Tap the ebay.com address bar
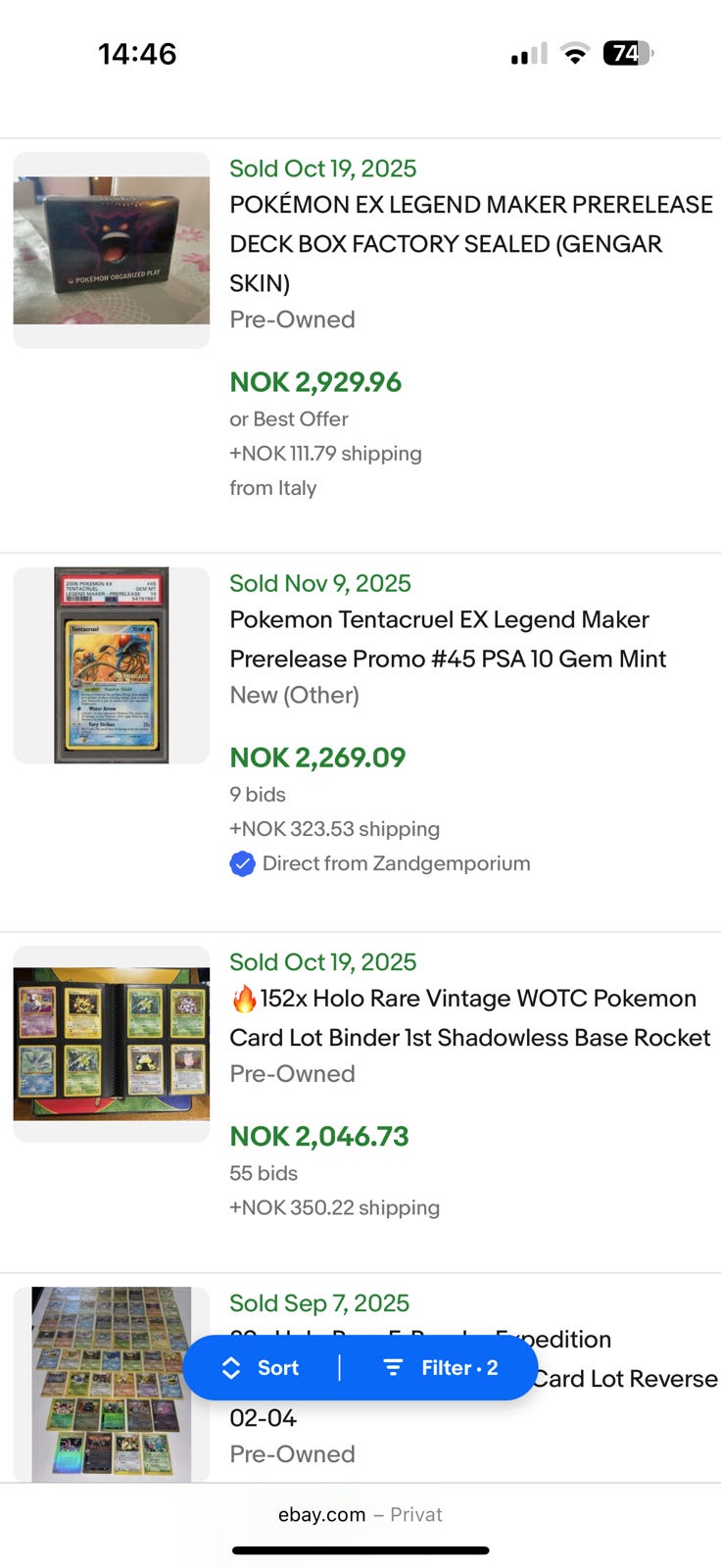This screenshot has width=721, height=1568. 360,1514
